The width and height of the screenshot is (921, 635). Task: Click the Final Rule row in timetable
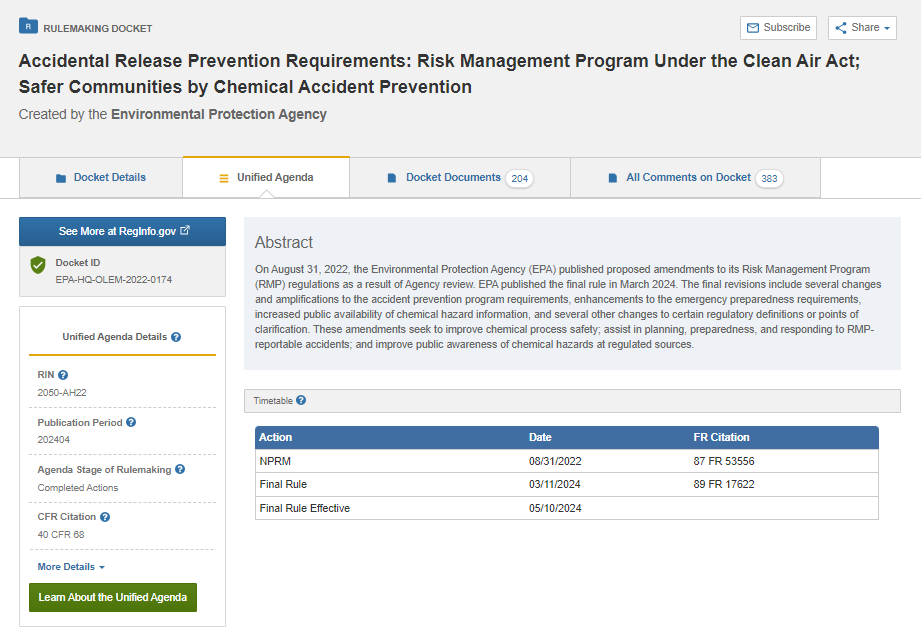click(x=566, y=484)
